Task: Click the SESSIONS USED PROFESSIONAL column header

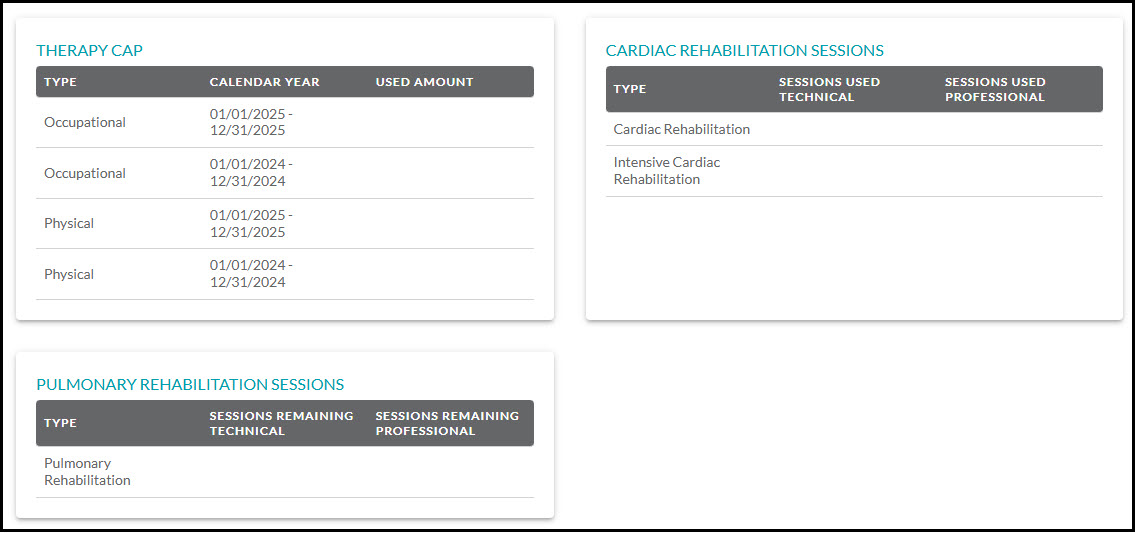Action: [x=995, y=89]
